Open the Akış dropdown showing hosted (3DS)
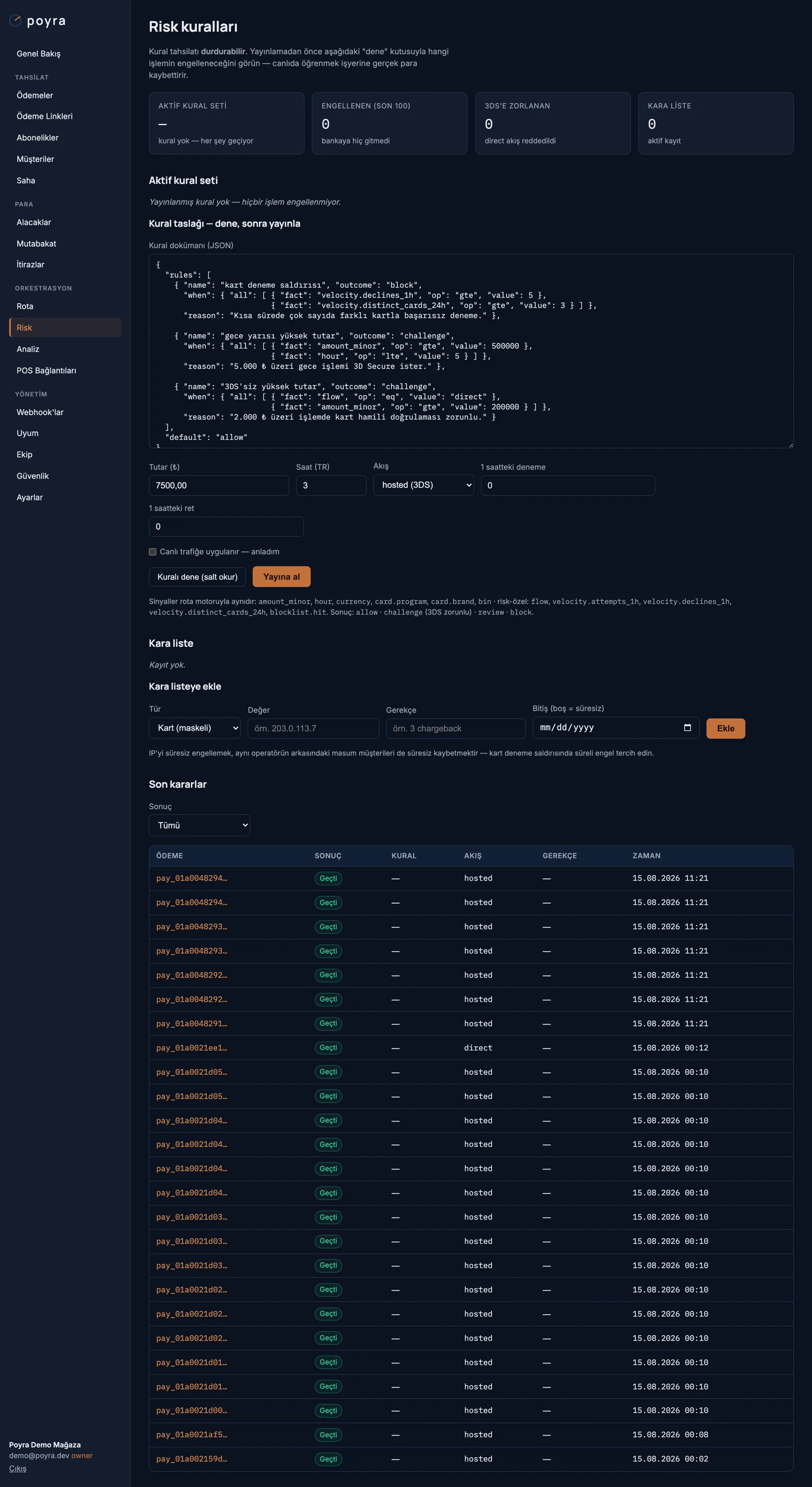The image size is (812, 1487). click(x=424, y=485)
